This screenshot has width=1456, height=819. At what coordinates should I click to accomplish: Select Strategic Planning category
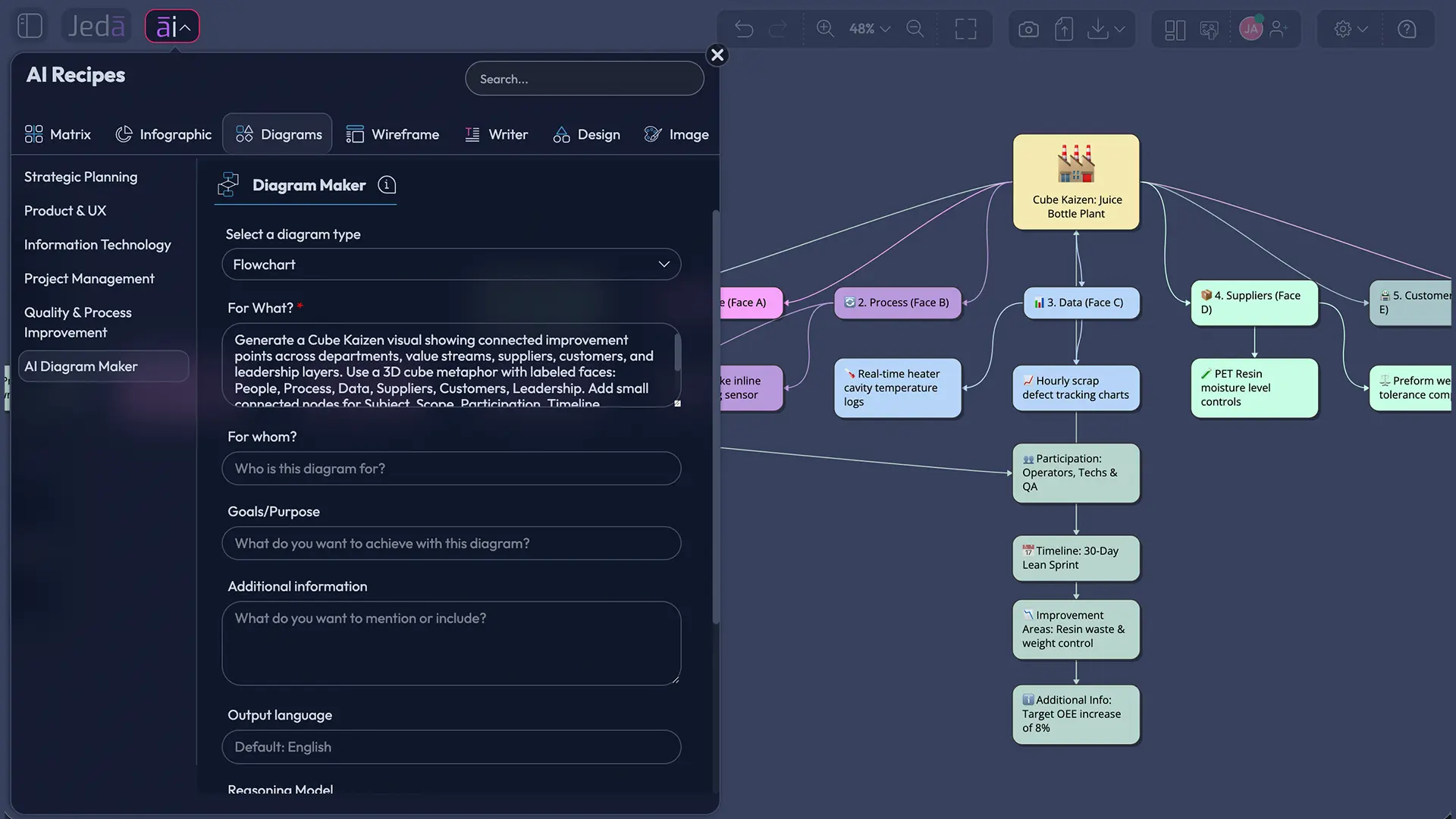81,177
